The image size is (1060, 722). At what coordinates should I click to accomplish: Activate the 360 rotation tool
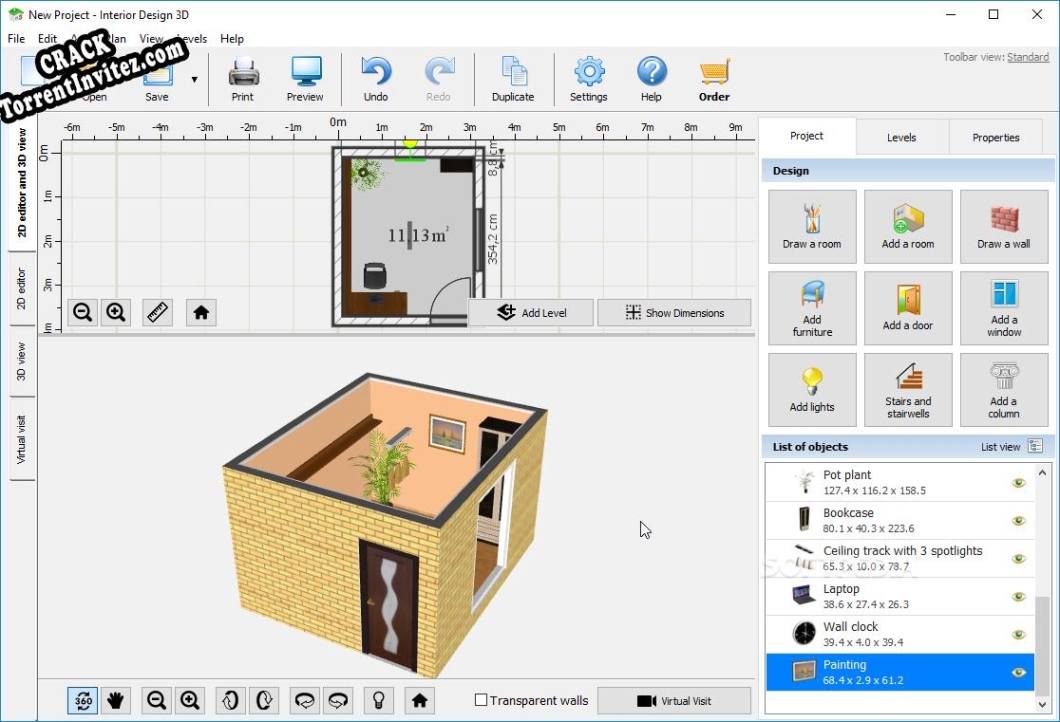[82, 700]
